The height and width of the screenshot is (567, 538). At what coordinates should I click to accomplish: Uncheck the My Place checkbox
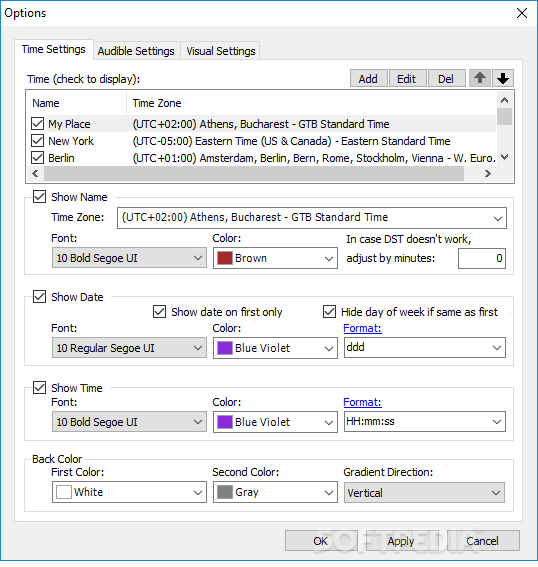coord(37,124)
